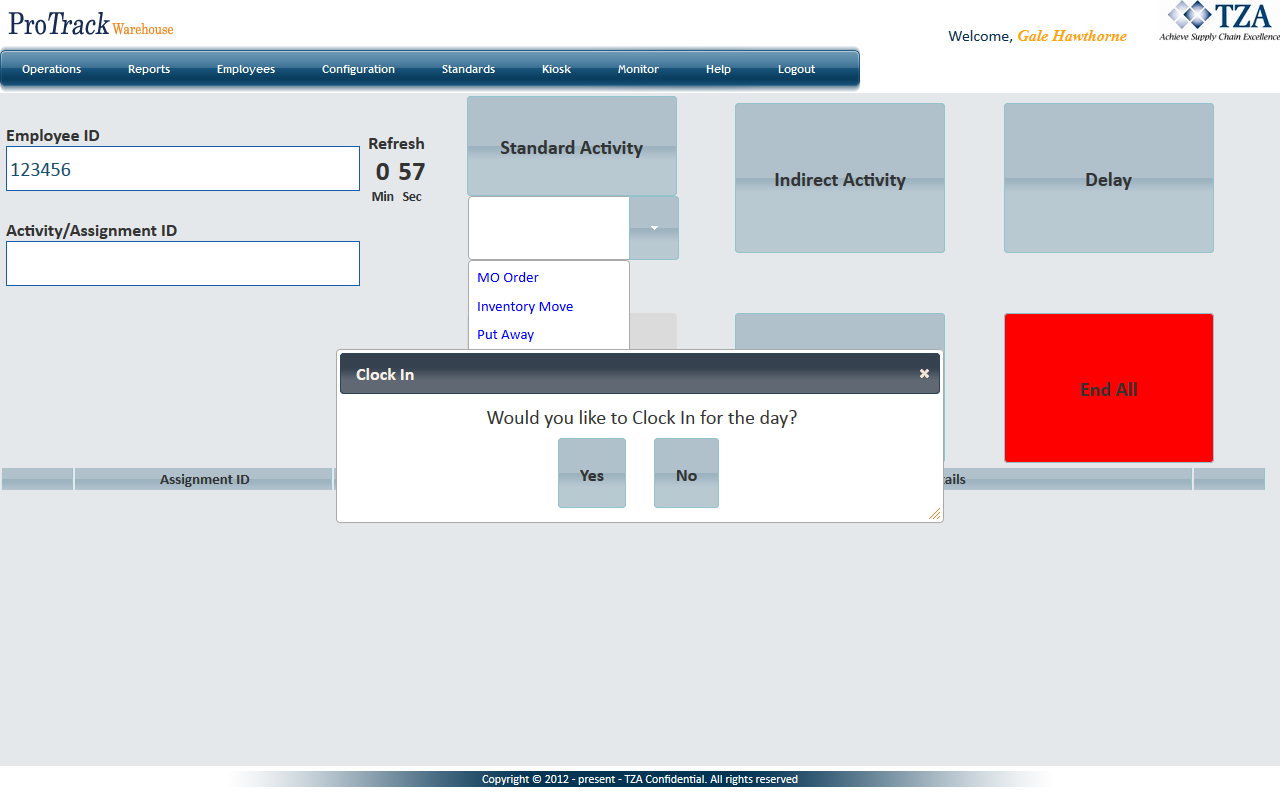Close the Clock In dialog
This screenshot has height=792, width=1280.
click(x=924, y=373)
